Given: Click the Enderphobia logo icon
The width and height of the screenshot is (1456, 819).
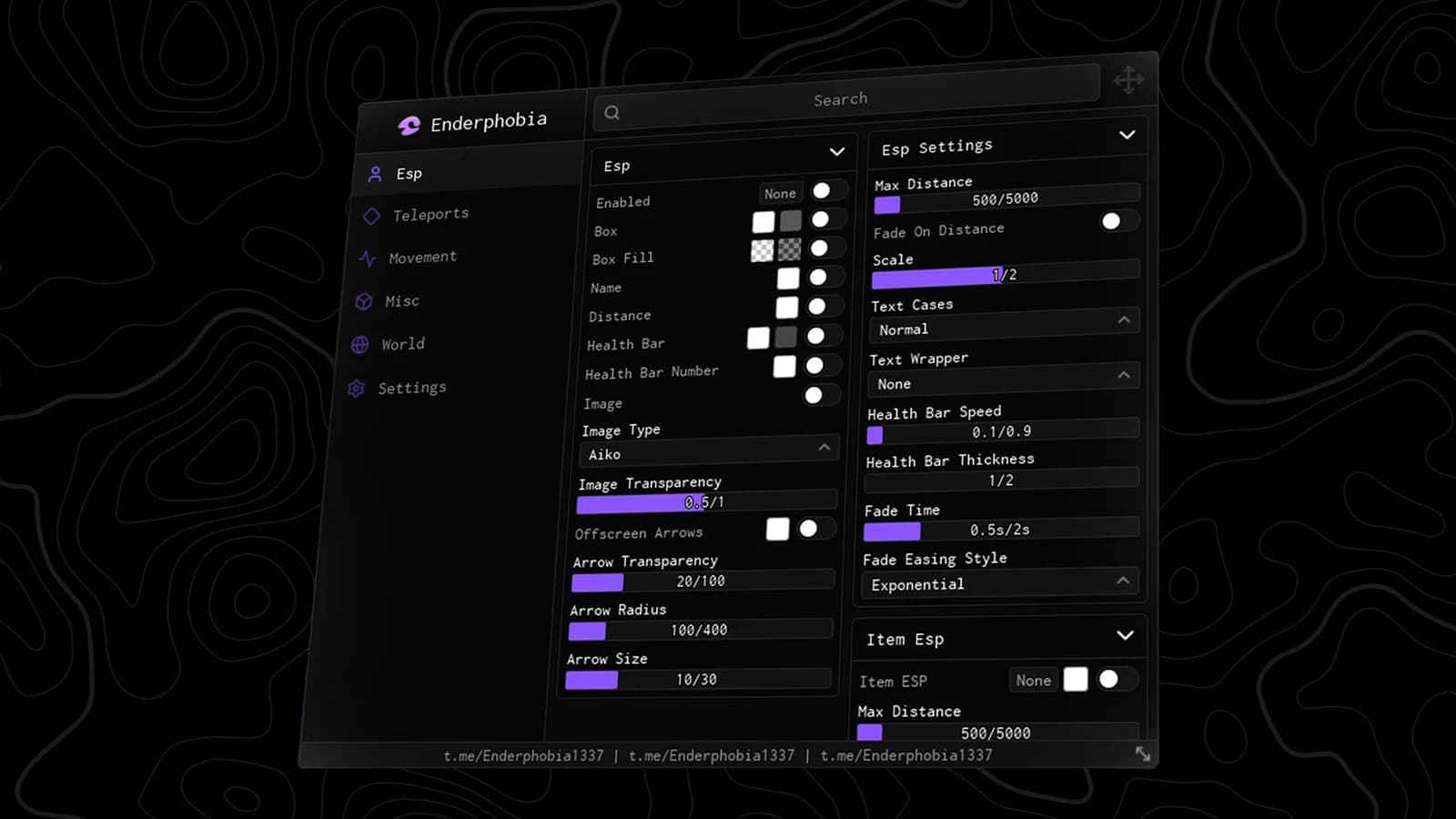Looking at the screenshot, I should tap(409, 126).
